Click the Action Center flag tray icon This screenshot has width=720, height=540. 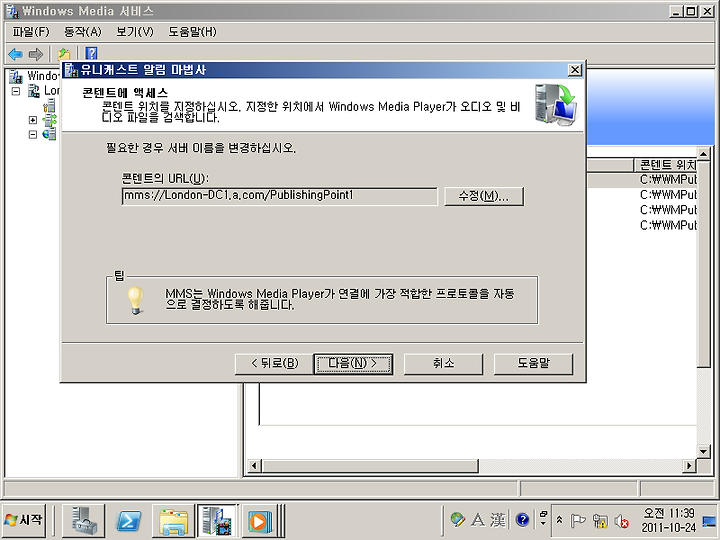coord(578,521)
